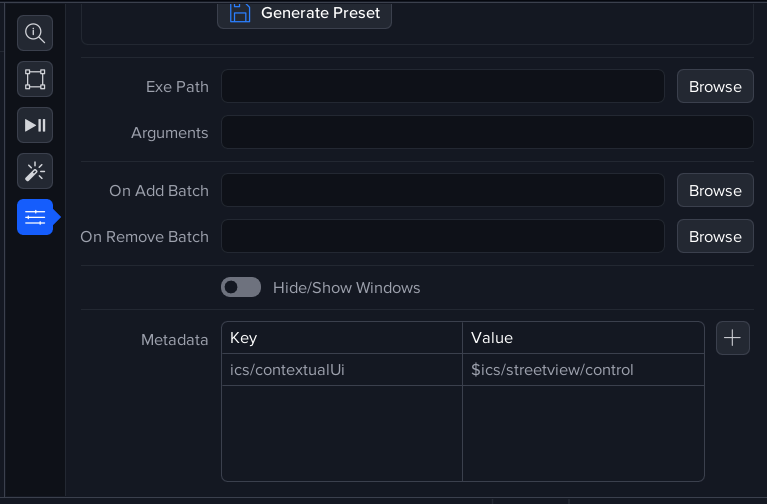Browse for the On Remove Batch script
The width and height of the screenshot is (767, 504).
point(715,237)
